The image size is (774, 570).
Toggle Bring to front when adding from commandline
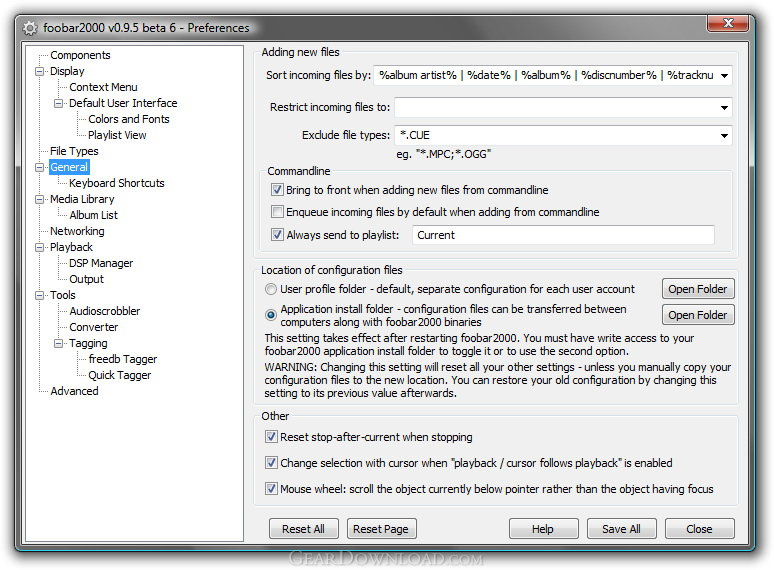277,190
